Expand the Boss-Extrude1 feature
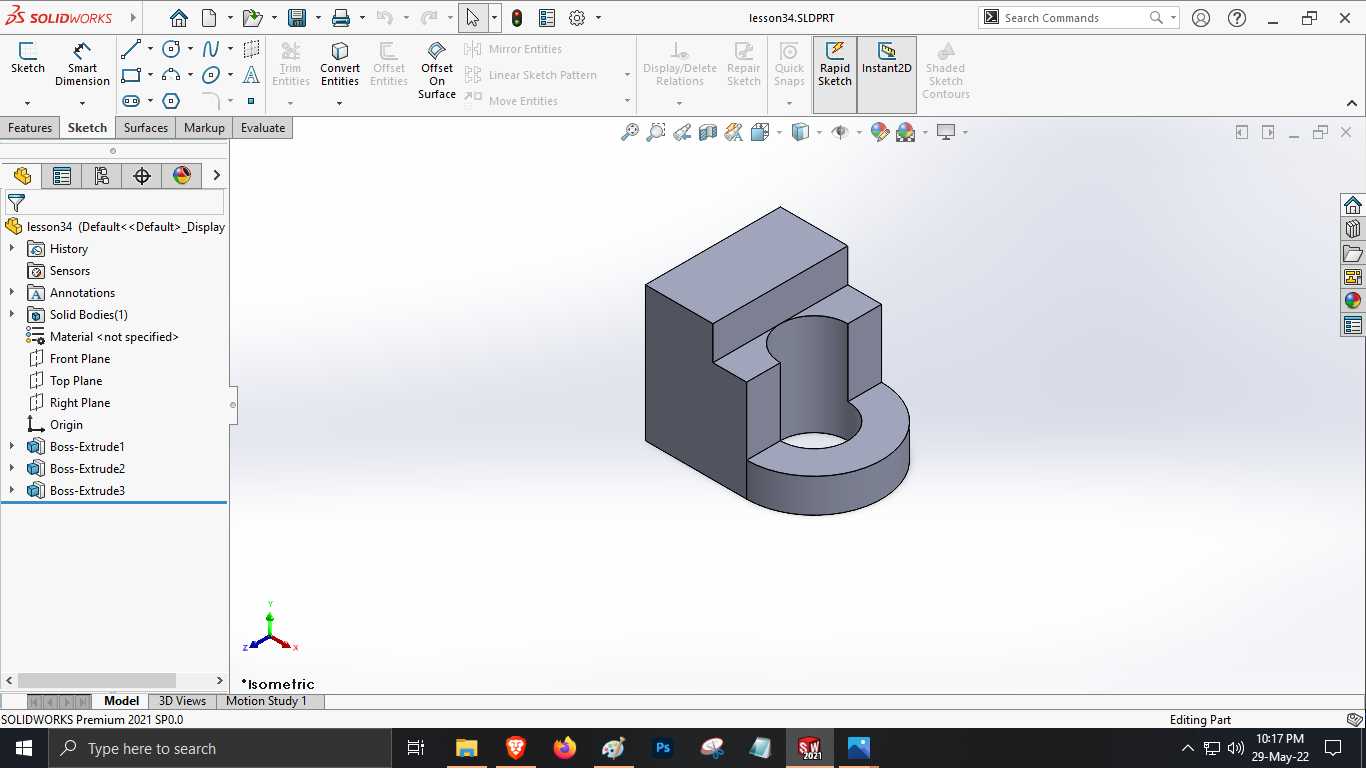1366x780 pixels. [12, 446]
